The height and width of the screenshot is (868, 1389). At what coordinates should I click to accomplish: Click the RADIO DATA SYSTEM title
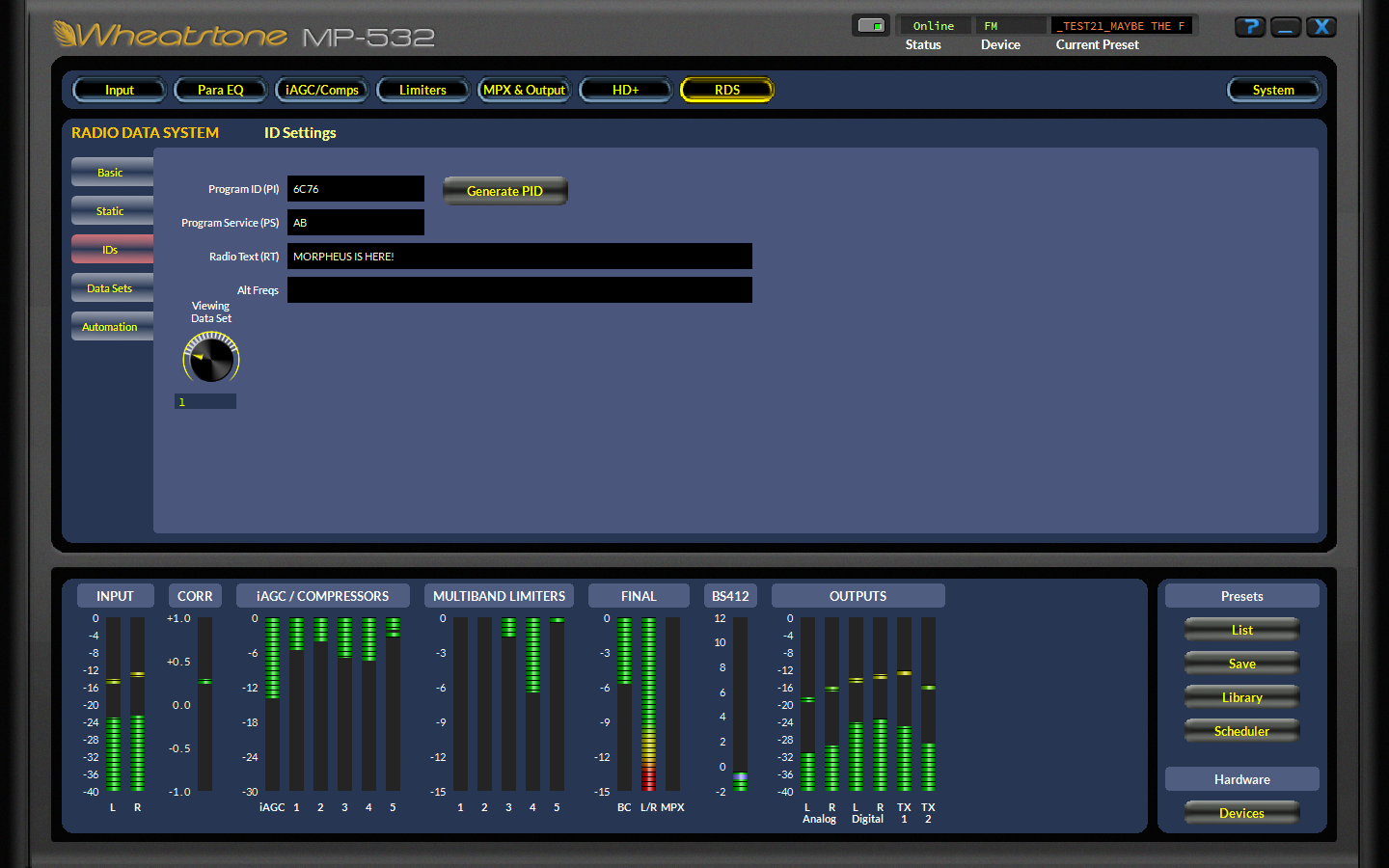(145, 133)
